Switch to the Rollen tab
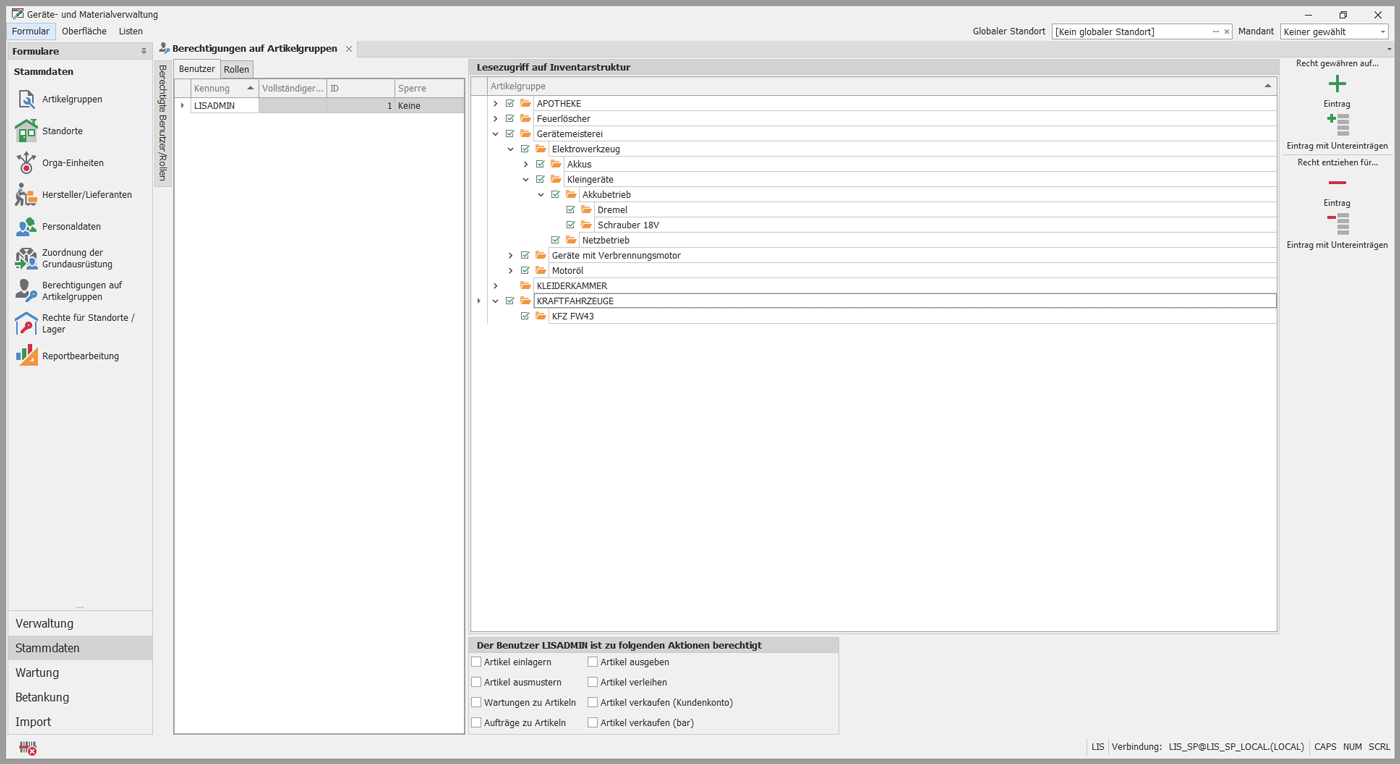 click(236, 69)
